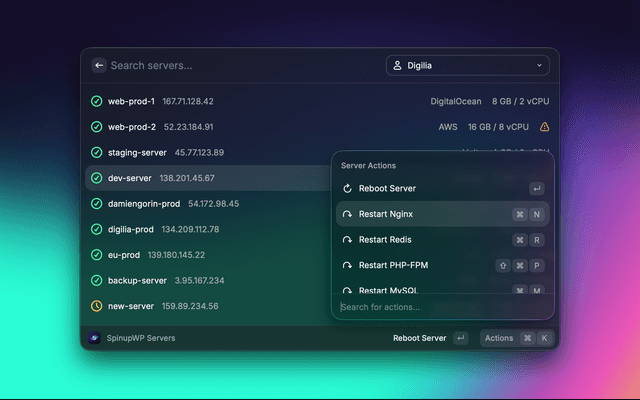Open the Digilia account dropdown

(x=467, y=66)
